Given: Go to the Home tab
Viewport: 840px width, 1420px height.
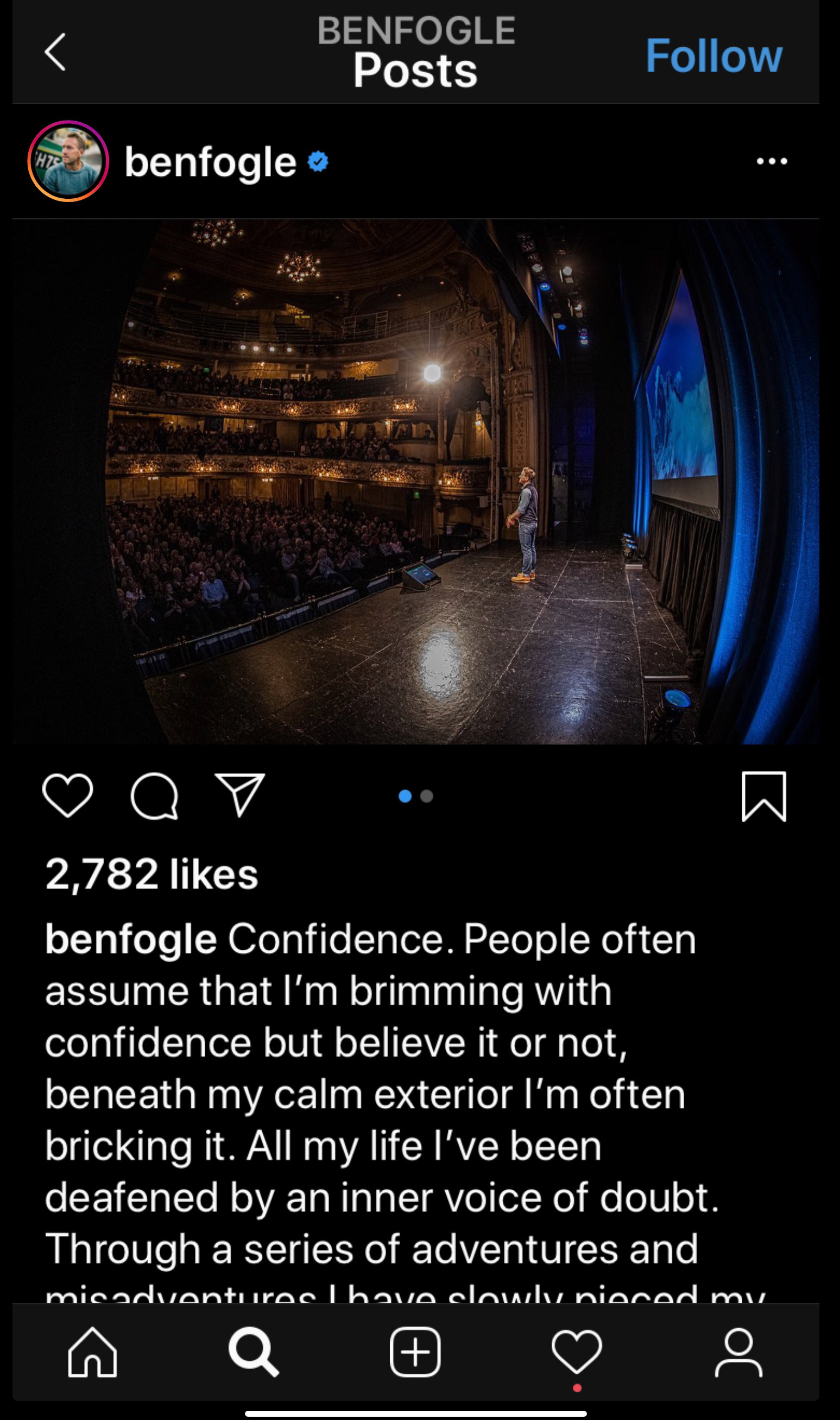Looking at the screenshot, I should pyautogui.click(x=93, y=1352).
